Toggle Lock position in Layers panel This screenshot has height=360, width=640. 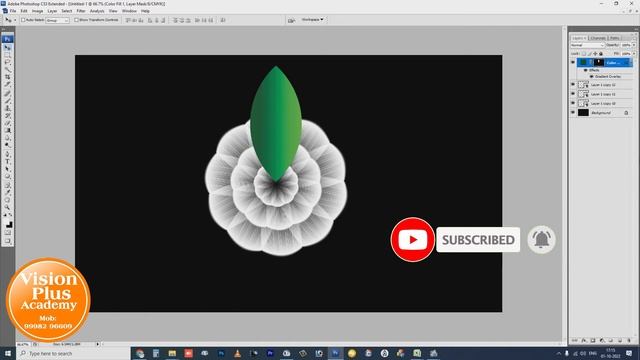595,53
